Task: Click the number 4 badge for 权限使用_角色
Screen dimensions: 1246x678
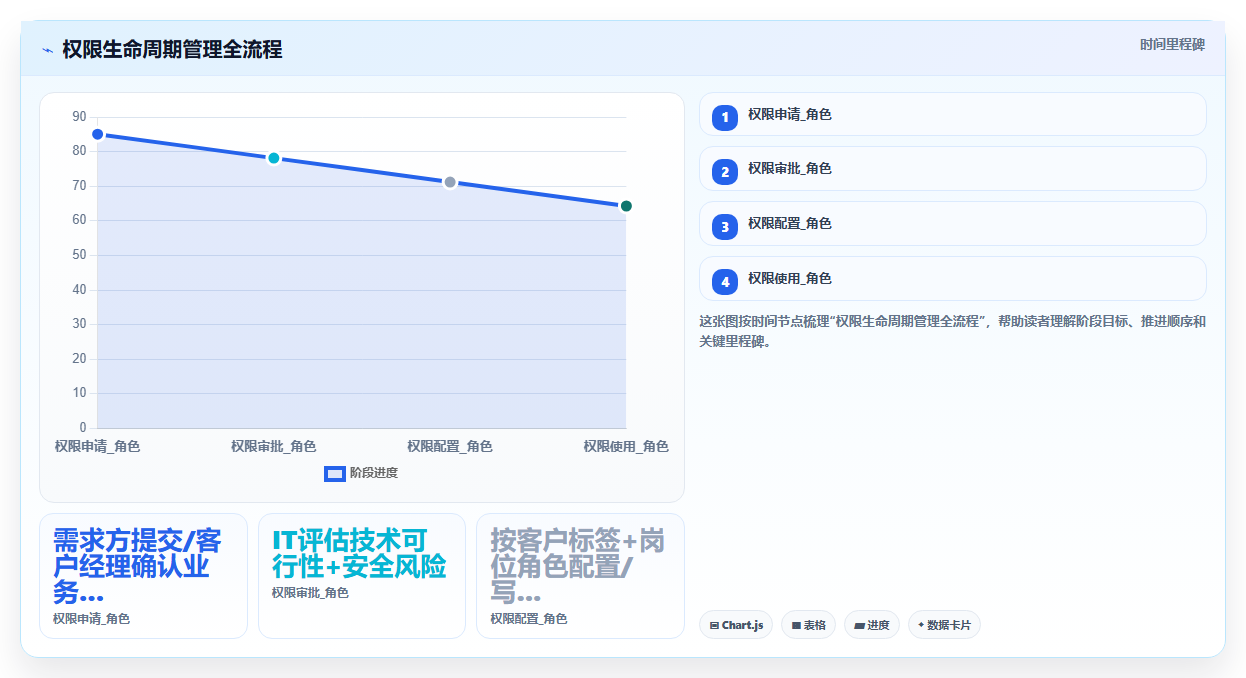Action: click(x=725, y=282)
